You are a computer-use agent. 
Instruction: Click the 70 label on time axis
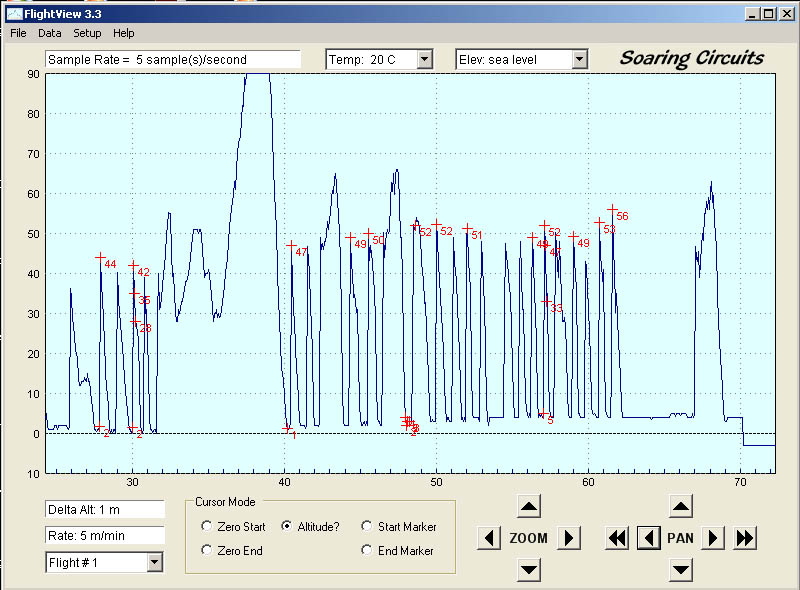(740, 482)
